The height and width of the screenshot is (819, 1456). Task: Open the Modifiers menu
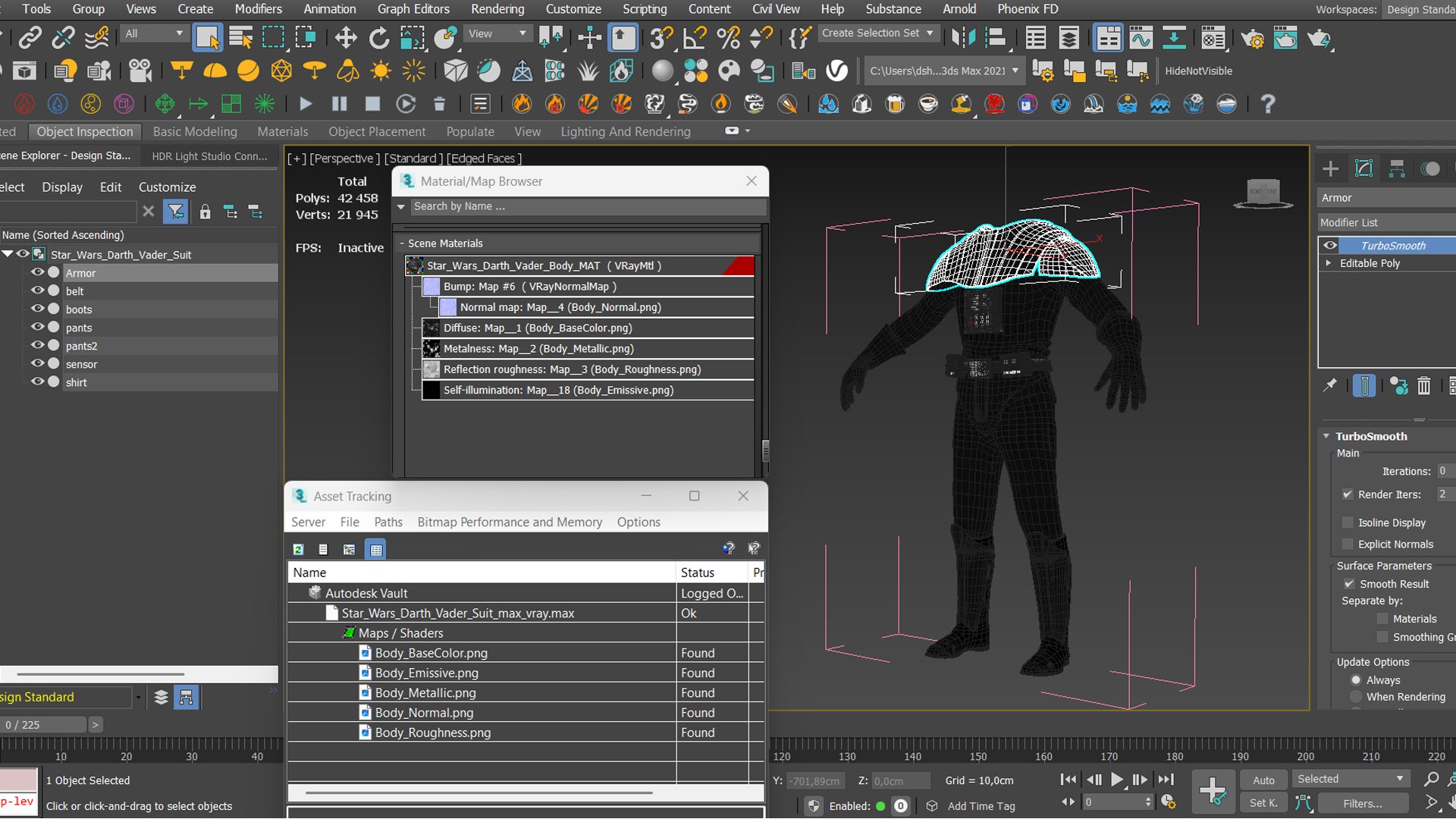pos(258,9)
